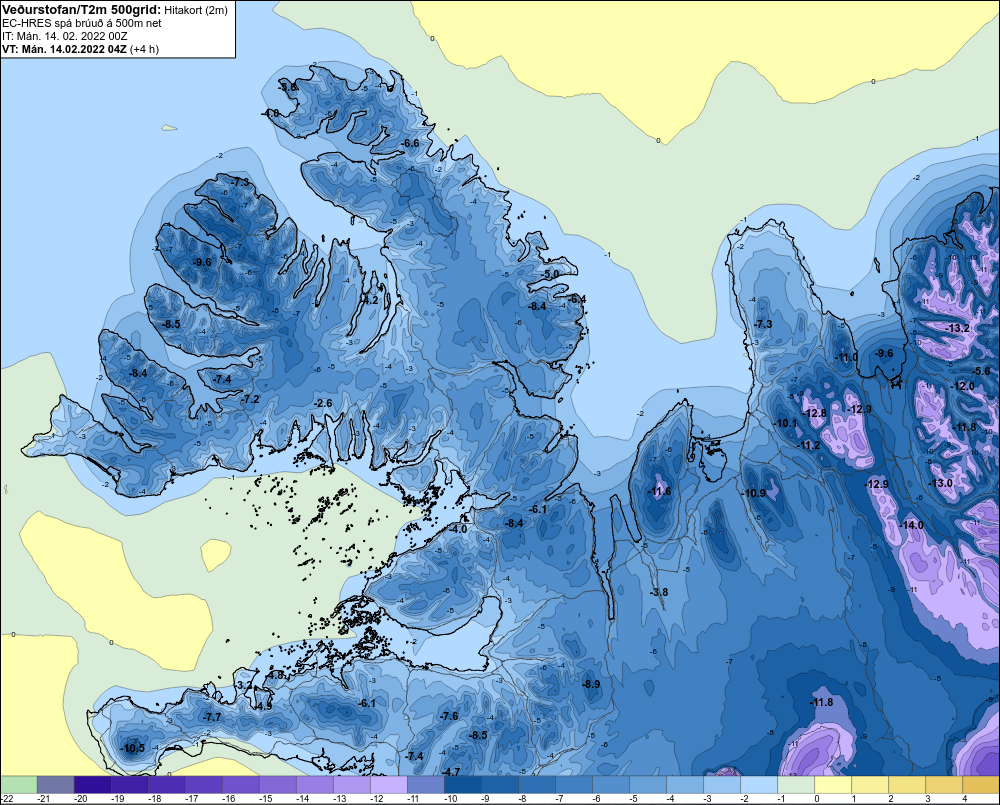Pick legend swatch between -21 and -20
The width and height of the screenshot is (1000, 805).
55,785
